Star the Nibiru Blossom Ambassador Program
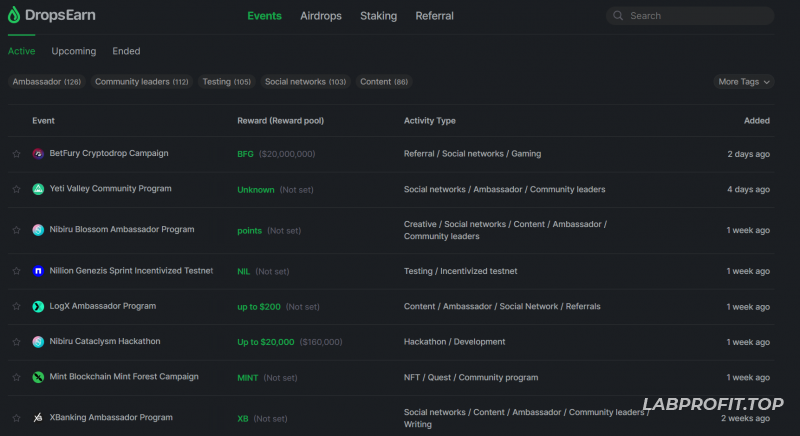This screenshot has width=800, height=436. pos(16,230)
